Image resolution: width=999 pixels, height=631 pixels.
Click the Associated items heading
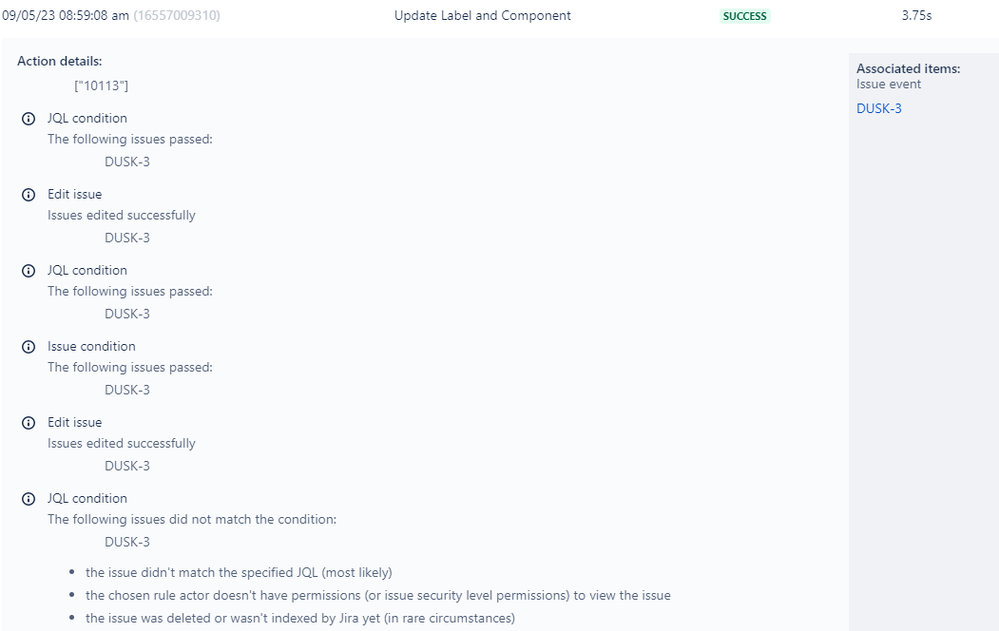point(908,69)
